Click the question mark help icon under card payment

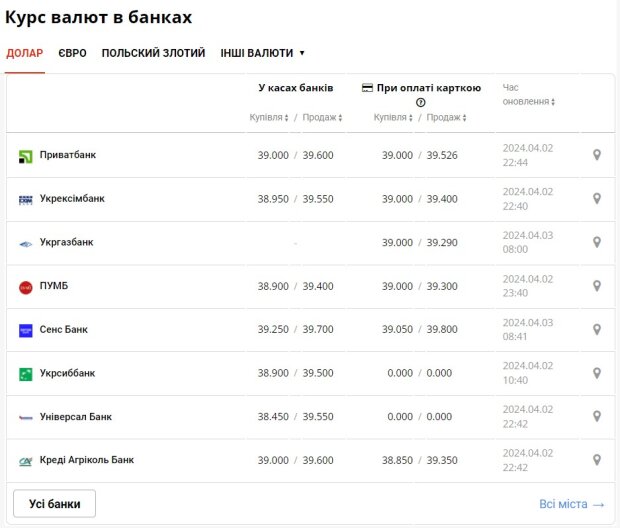pyautogui.click(x=421, y=102)
